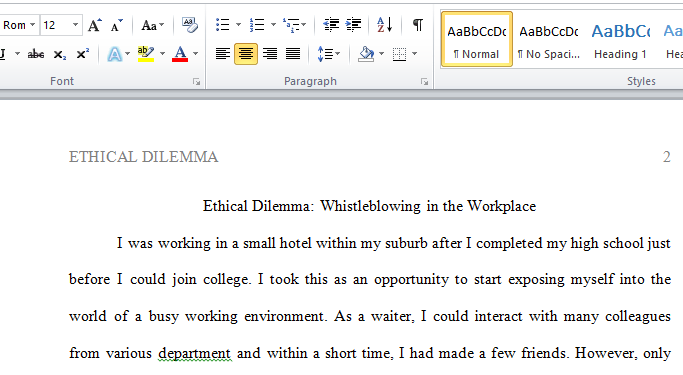Align text left
683x375 pixels.
tap(223, 54)
